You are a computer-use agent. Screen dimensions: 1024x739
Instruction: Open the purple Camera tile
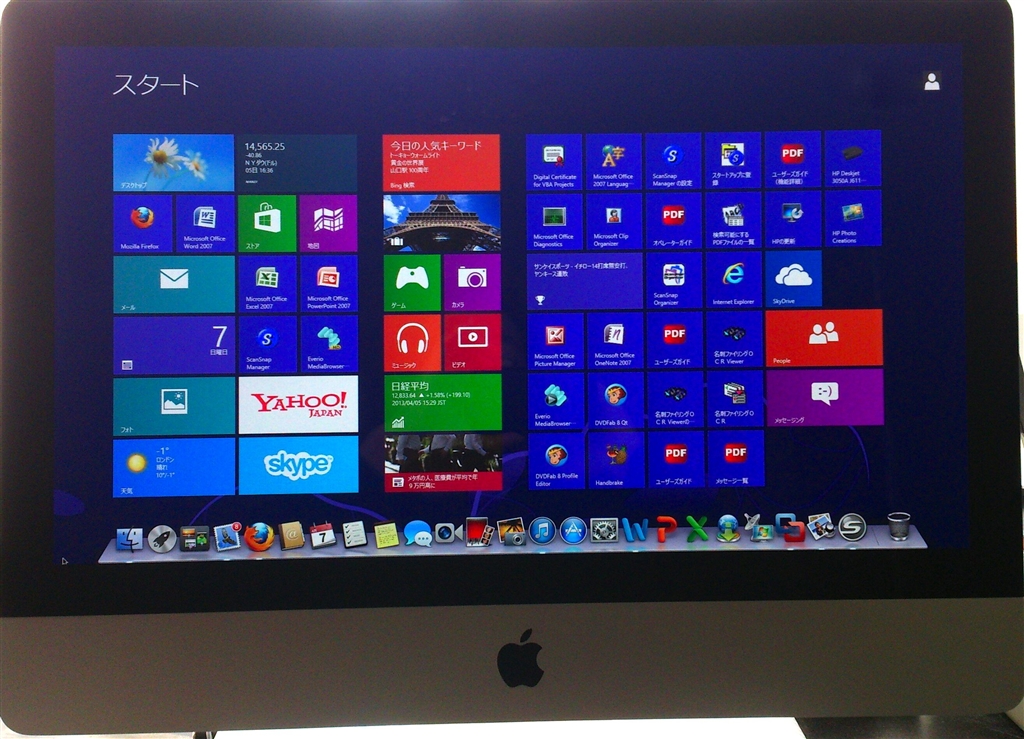click(x=472, y=283)
